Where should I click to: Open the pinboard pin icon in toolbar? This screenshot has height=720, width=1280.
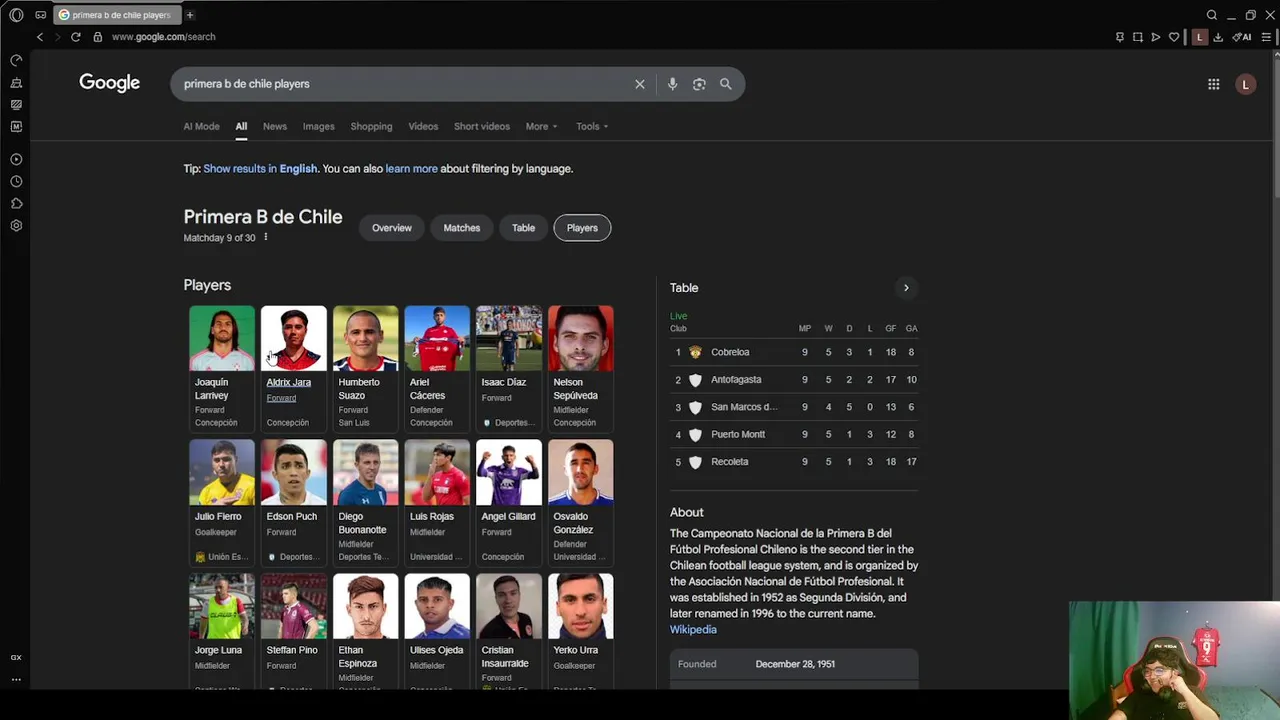tap(1120, 37)
